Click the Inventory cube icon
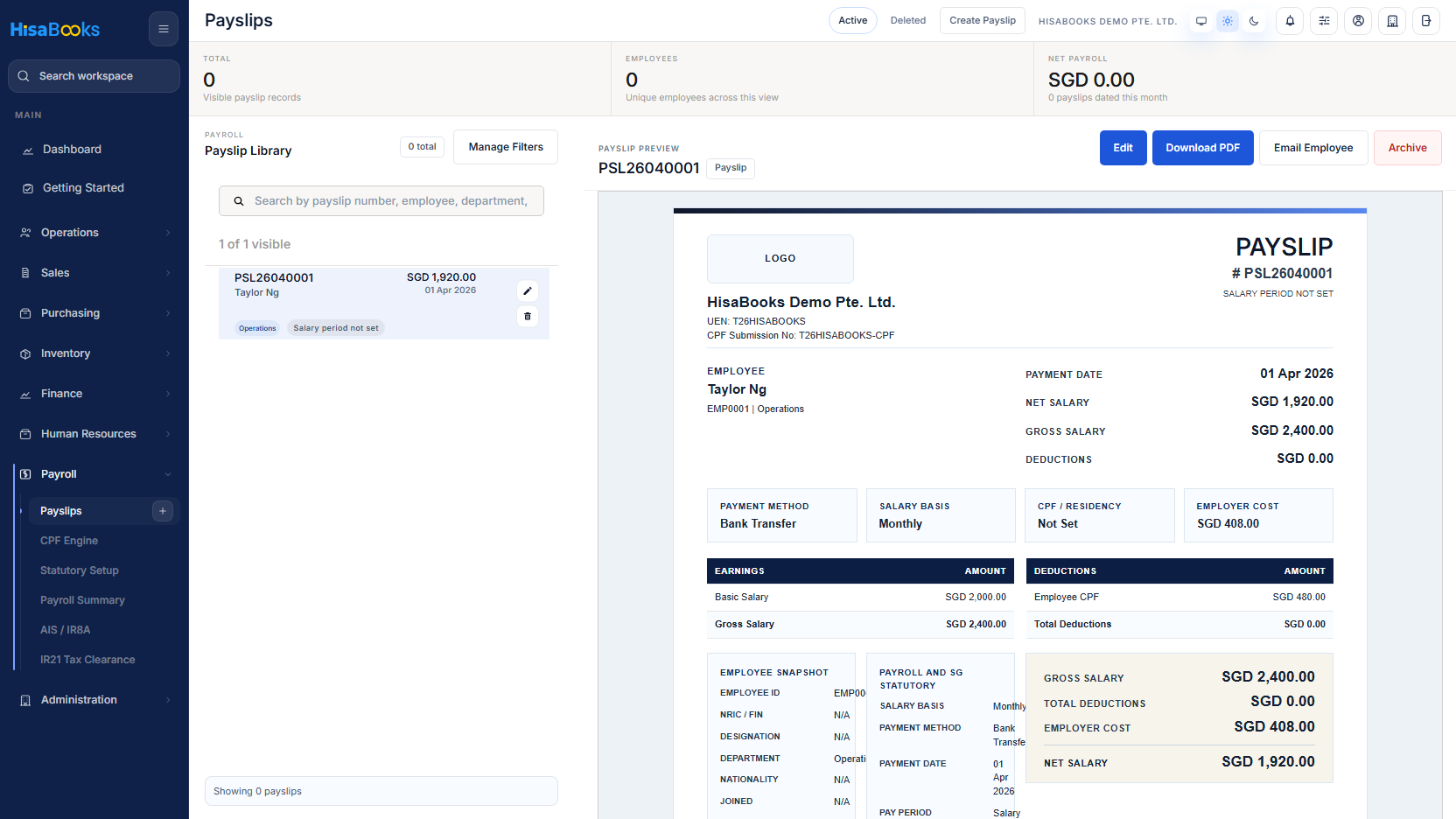 25,353
